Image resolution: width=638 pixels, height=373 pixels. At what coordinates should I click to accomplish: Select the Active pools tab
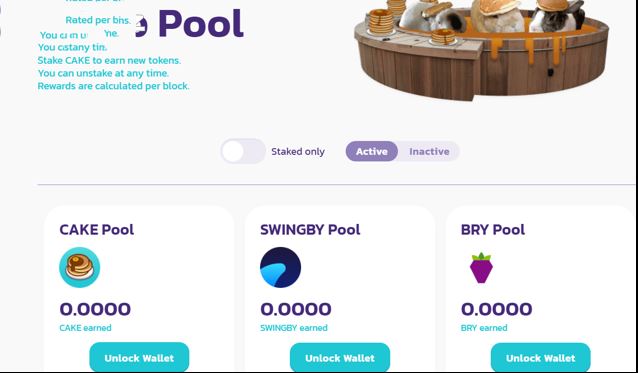(371, 151)
